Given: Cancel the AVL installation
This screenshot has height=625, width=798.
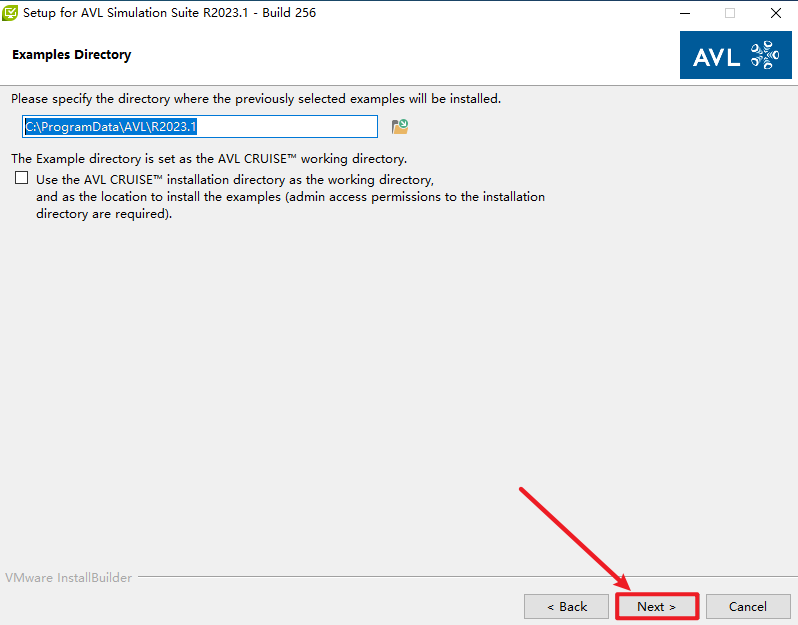Looking at the screenshot, I should (x=747, y=606).
